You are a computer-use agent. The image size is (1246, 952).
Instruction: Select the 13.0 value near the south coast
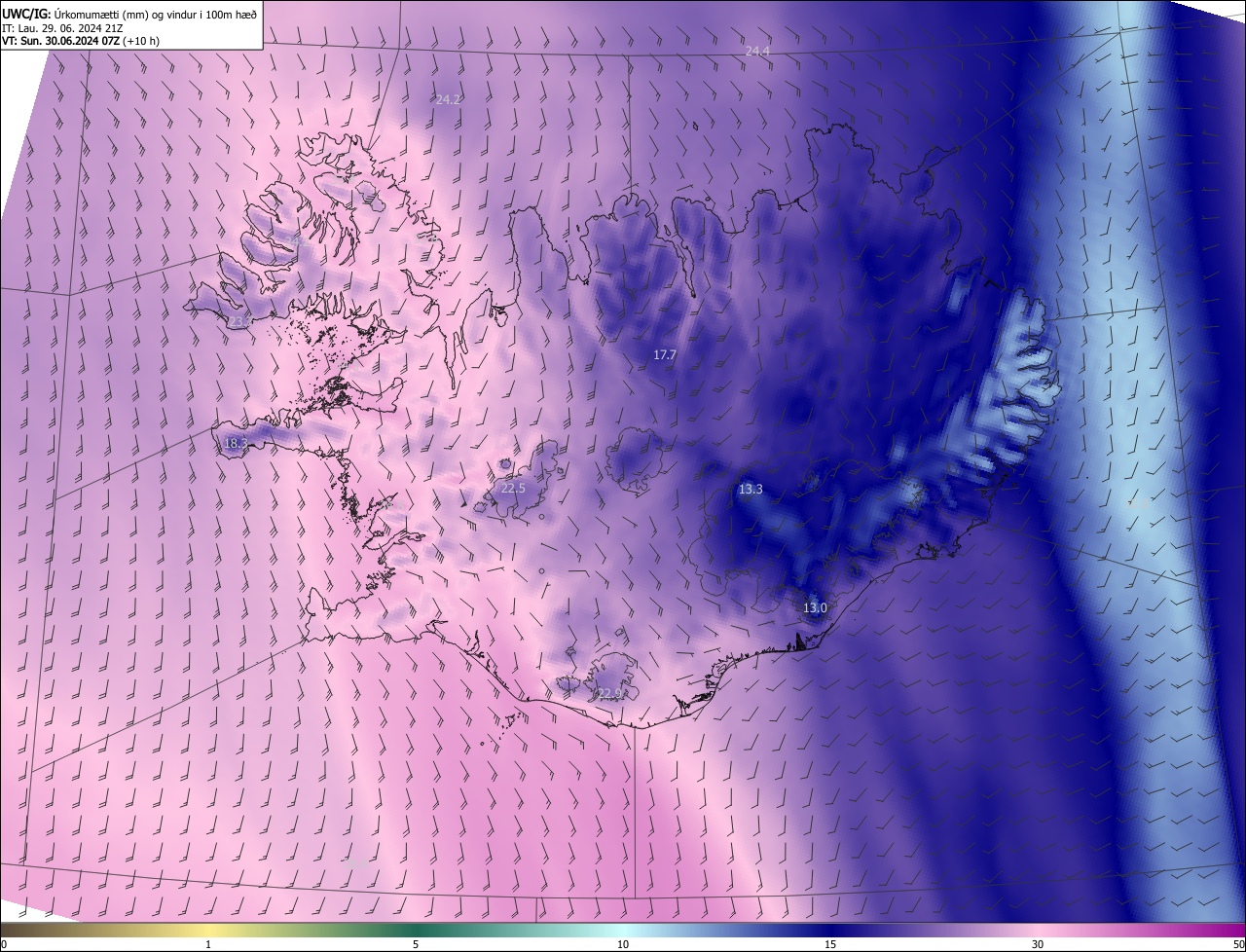815,608
